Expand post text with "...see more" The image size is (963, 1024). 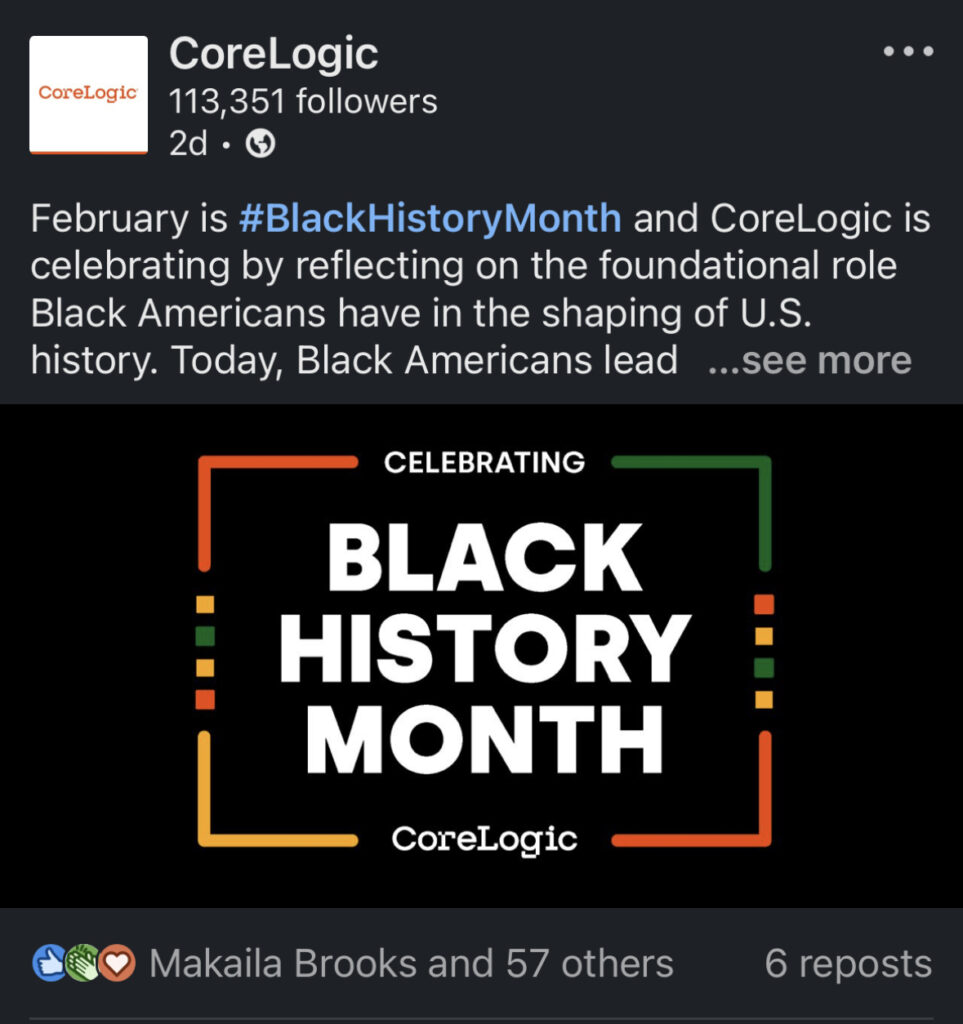click(x=809, y=361)
